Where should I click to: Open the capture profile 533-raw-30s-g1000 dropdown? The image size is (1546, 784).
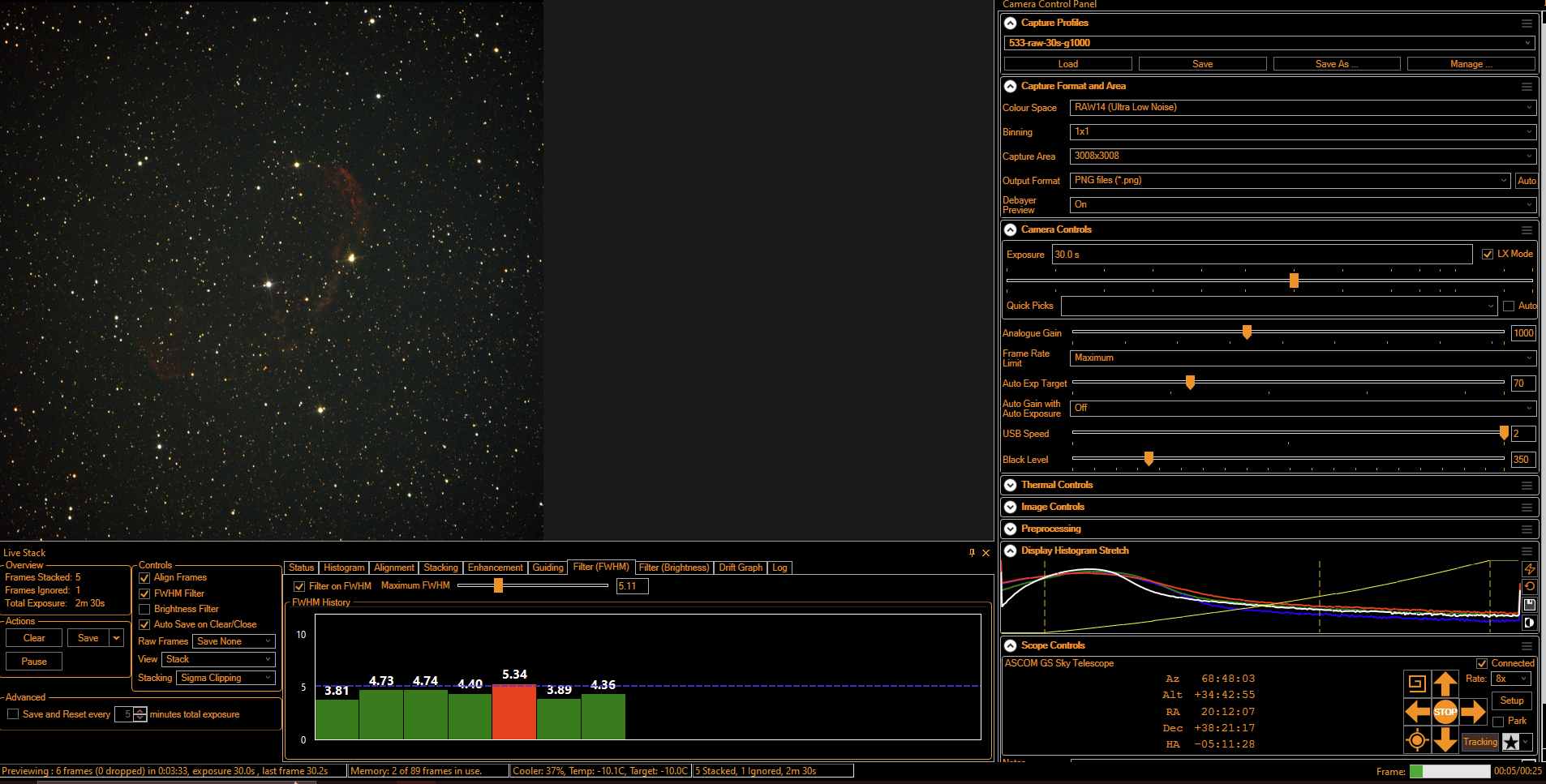[1269, 43]
